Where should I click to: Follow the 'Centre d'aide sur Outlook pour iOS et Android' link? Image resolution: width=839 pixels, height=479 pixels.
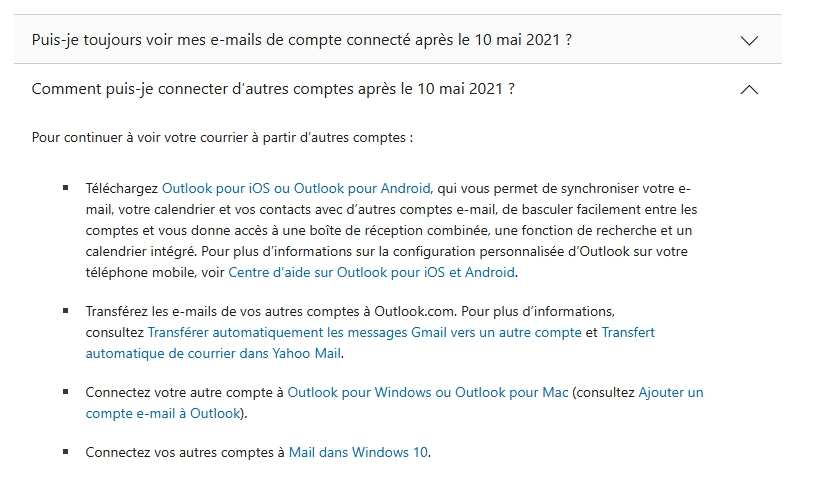pos(371,272)
